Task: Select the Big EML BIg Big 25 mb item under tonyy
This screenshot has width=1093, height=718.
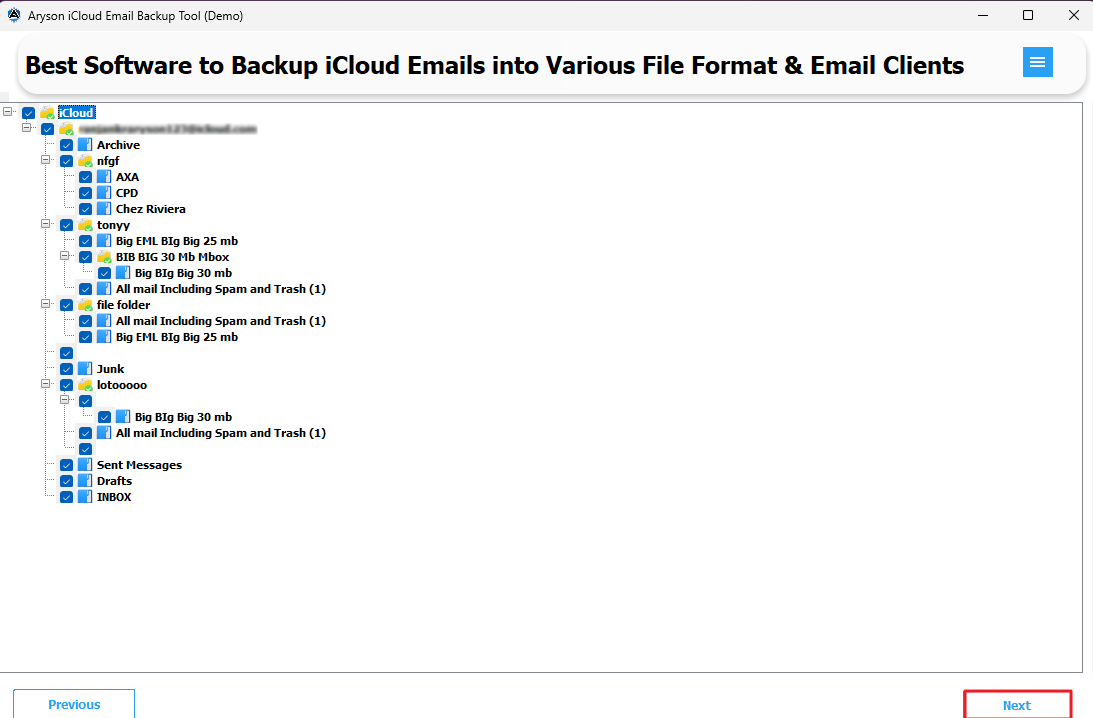Action: click(177, 241)
